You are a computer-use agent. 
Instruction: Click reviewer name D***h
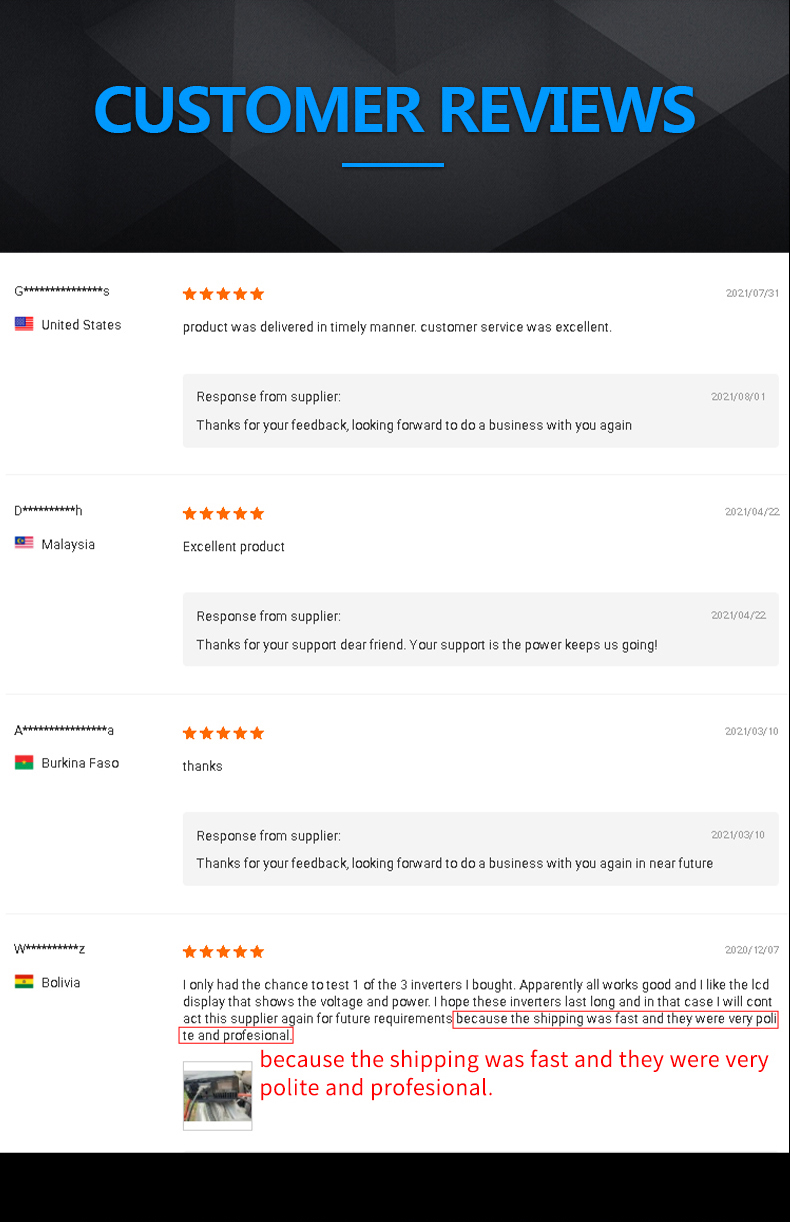48,511
